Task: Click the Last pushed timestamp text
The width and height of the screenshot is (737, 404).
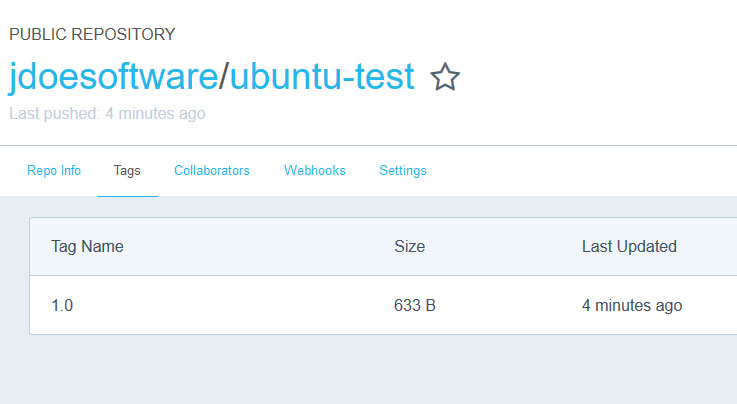Action: coord(107,114)
